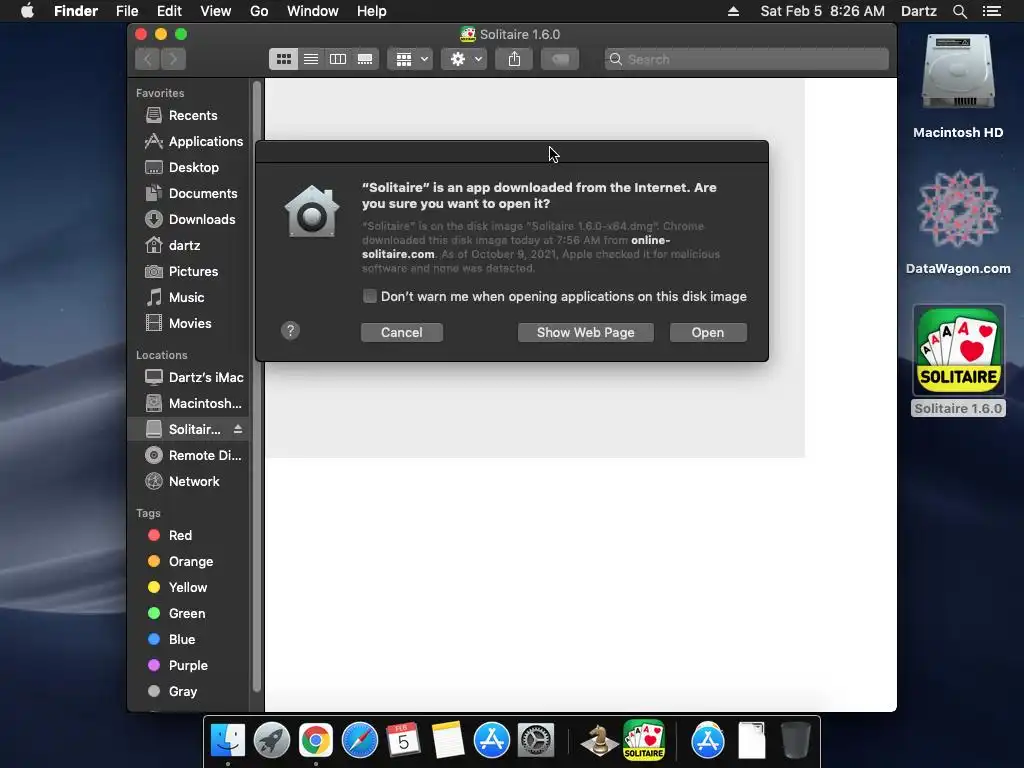This screenshot has height=768, width=1024.
Task: Open the Edit menu
Action: [169, 11]
